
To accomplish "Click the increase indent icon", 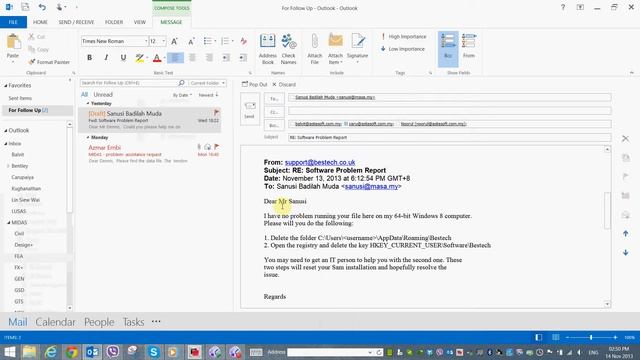I will 243,58.
